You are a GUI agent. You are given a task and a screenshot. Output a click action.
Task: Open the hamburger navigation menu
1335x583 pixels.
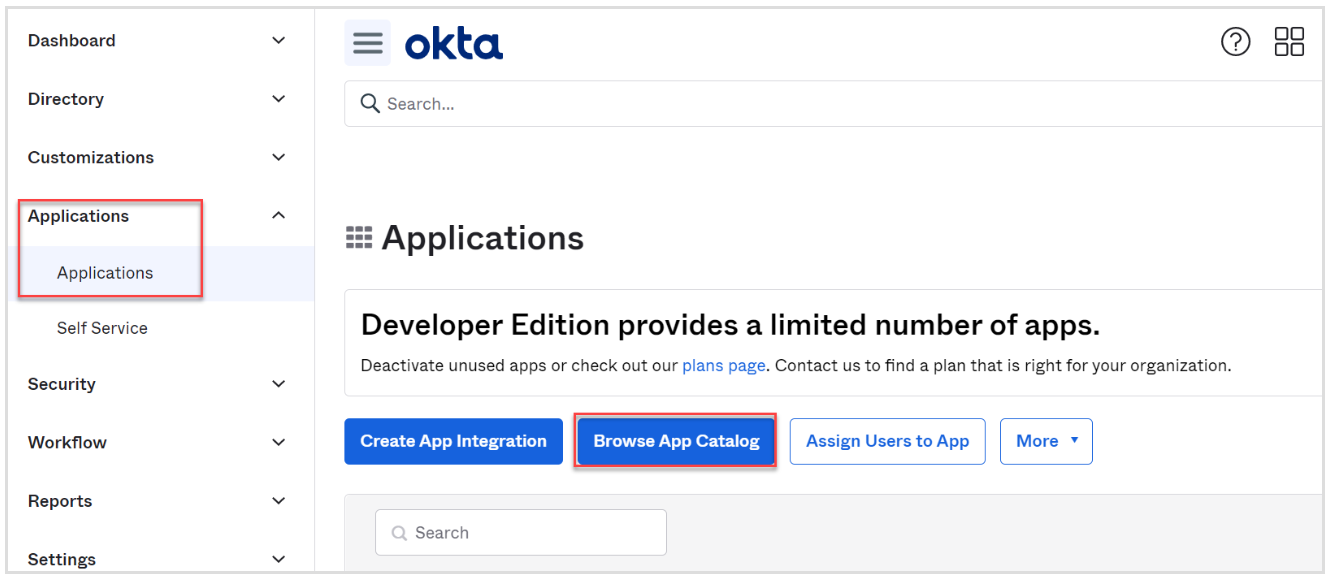[367, 42]
